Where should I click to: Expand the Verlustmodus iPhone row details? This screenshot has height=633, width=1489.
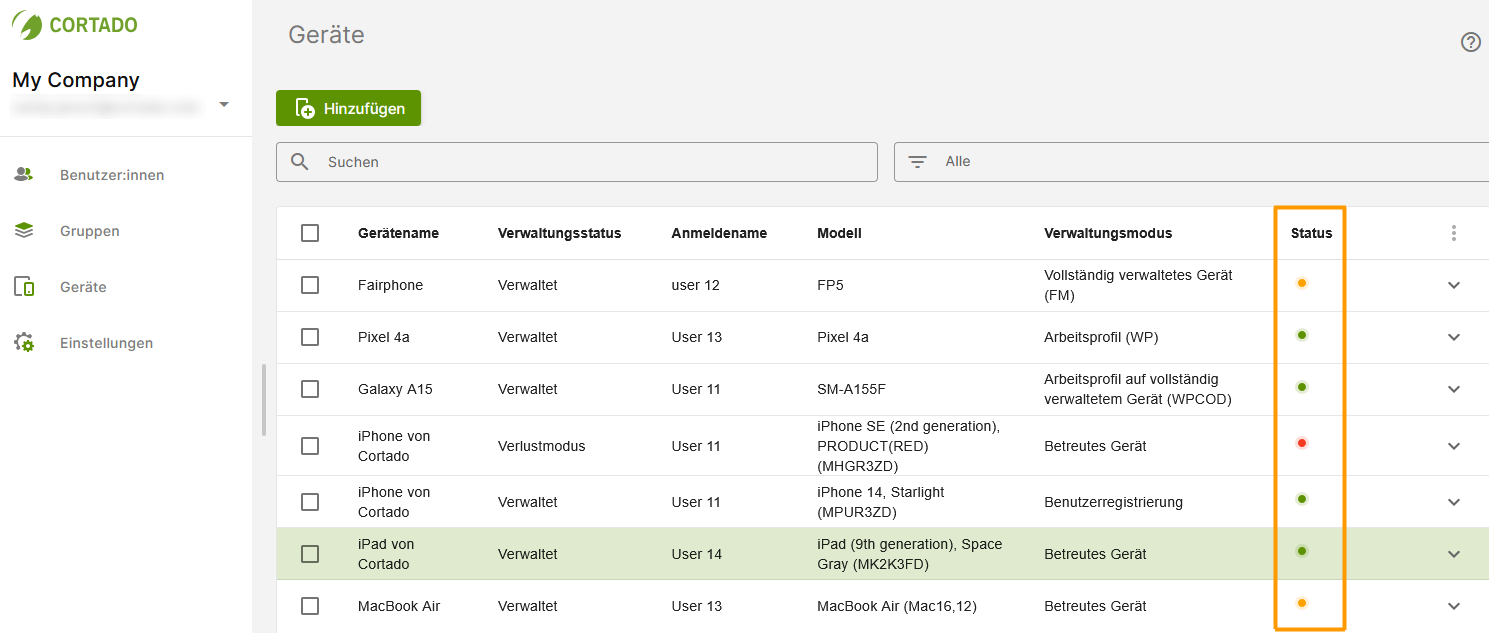pos(1454,446)
